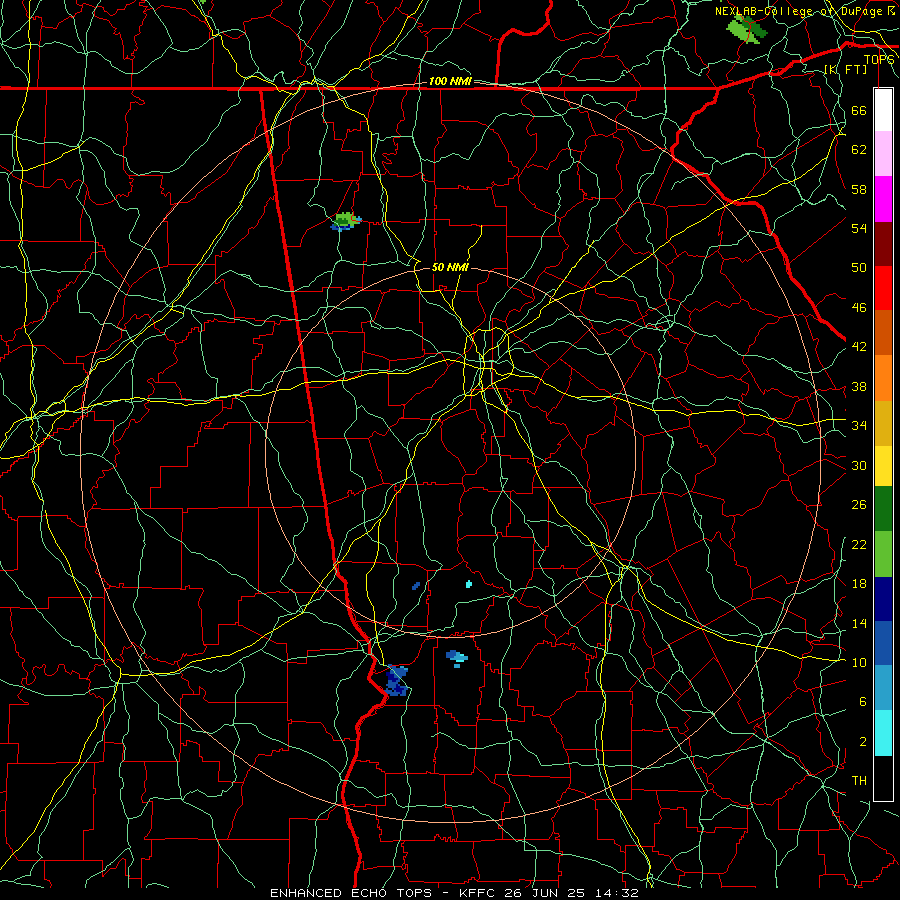Click the "54" legend value

(x=859, y=228)
